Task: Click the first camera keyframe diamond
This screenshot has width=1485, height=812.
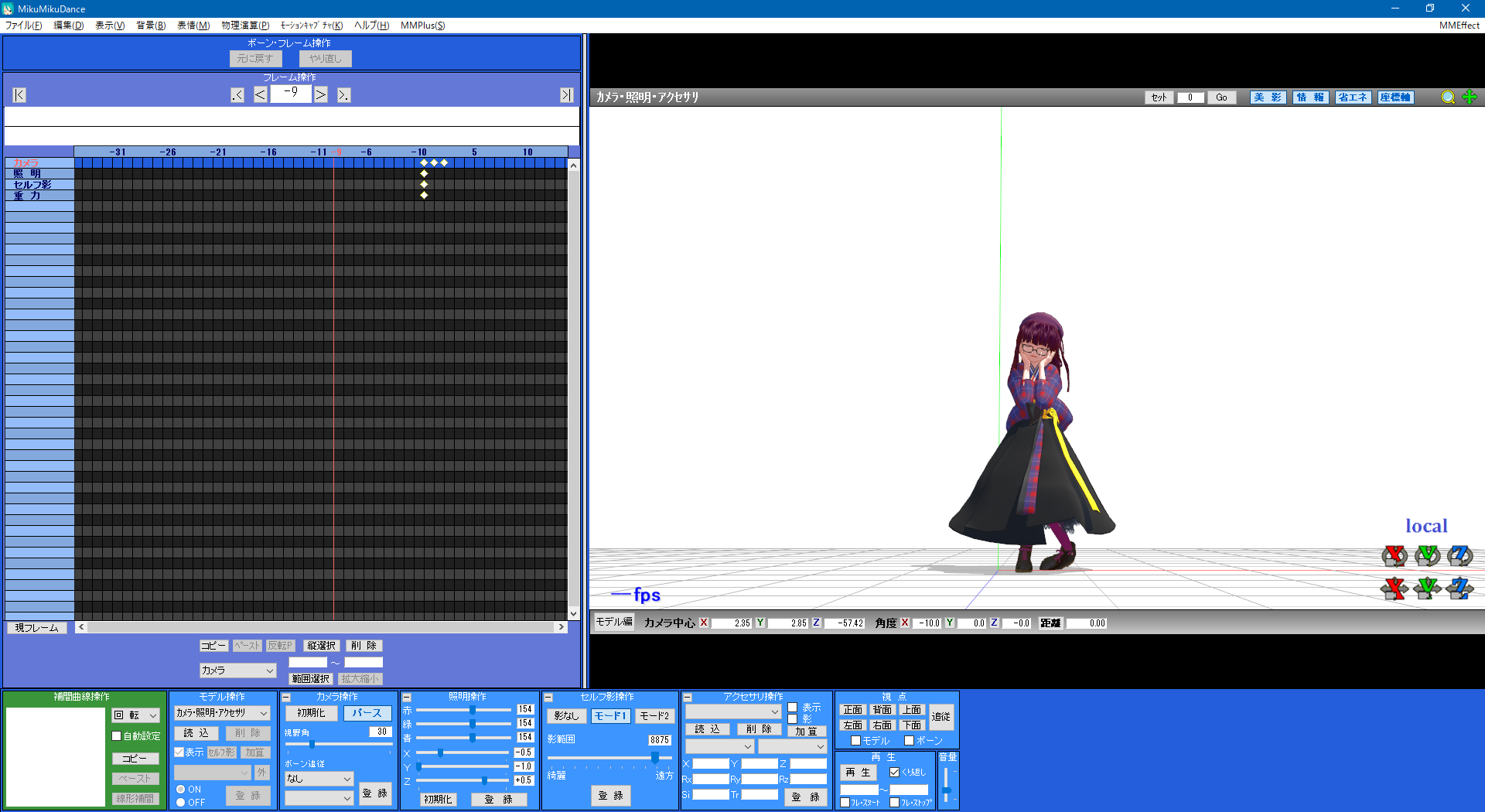Action: click(x=424, y=163)
